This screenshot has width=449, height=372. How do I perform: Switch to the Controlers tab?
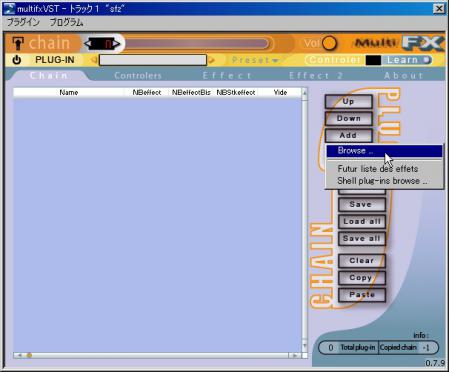[x=138, y=76]
